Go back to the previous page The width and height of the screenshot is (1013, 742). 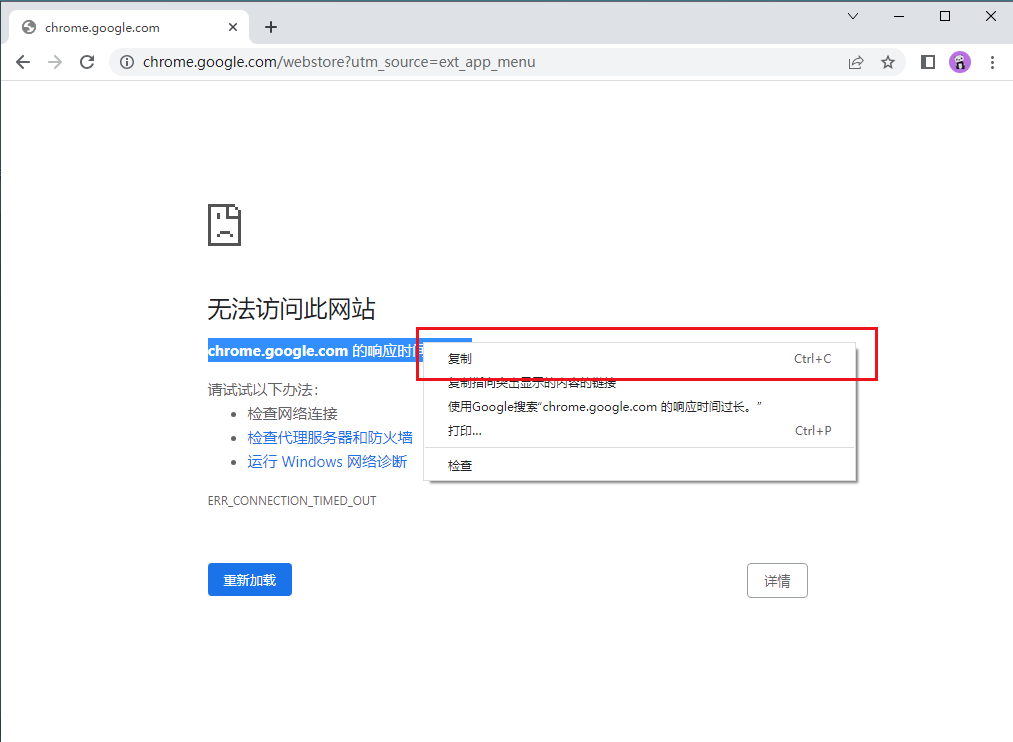[23, 62]
